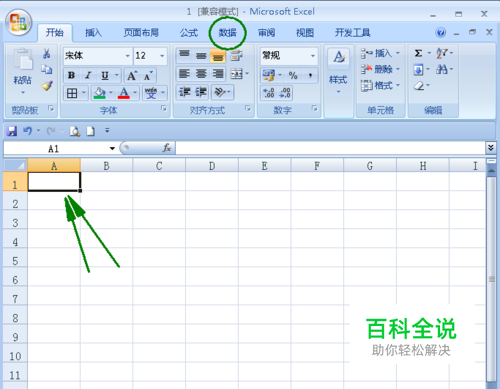The width and height of the screenshot is (500, 389).
Task: Apply the fill color bucket
Action: coord(99,93)
